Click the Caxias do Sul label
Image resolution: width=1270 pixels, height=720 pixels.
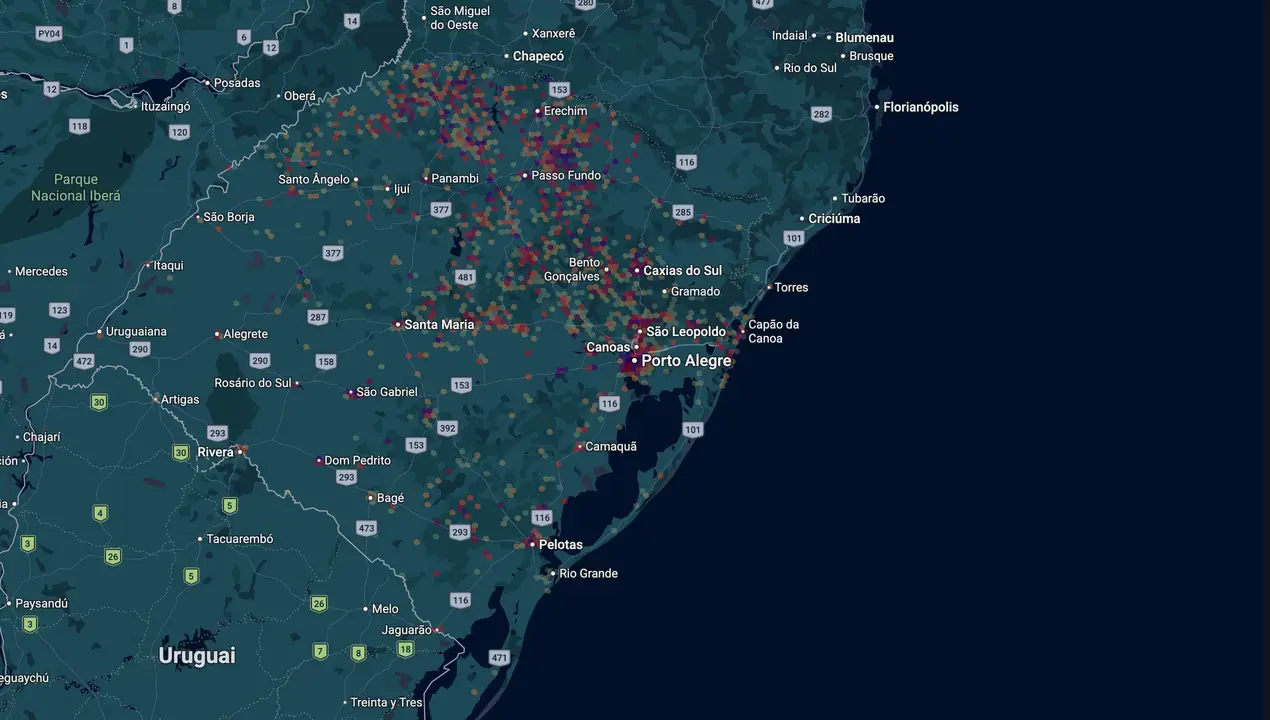pyautogui.click(x=682, y=271)
